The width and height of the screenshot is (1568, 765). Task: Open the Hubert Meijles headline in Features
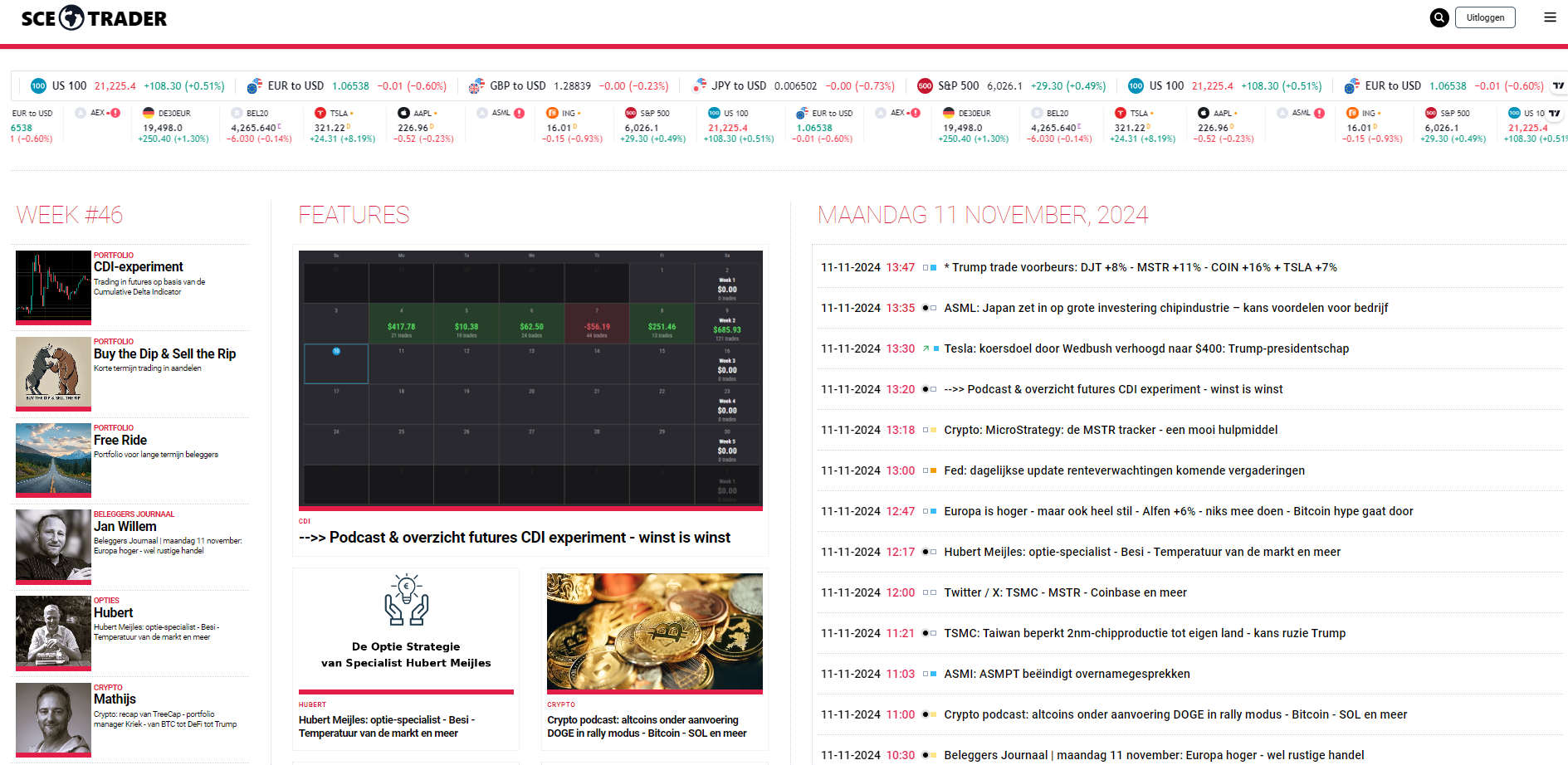[387, 727]
